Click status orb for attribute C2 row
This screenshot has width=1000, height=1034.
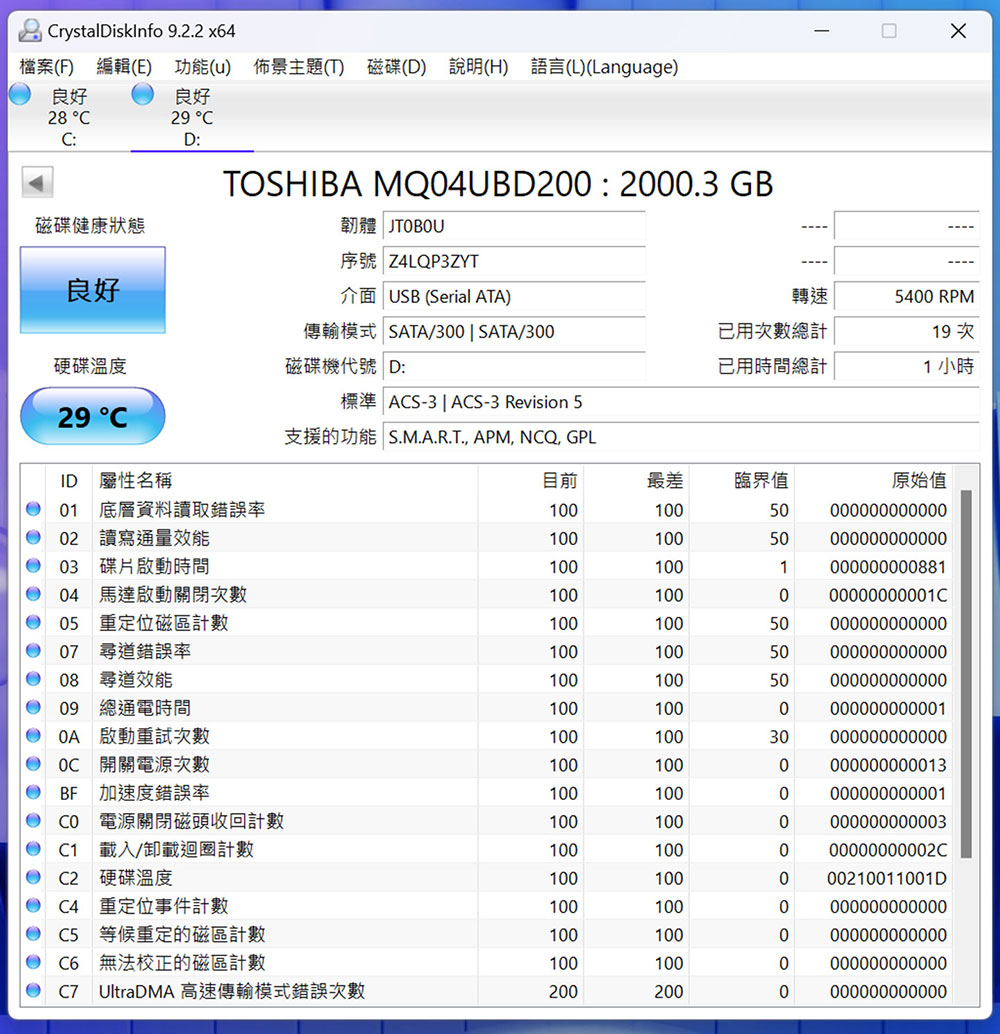(x=33, y=878)
